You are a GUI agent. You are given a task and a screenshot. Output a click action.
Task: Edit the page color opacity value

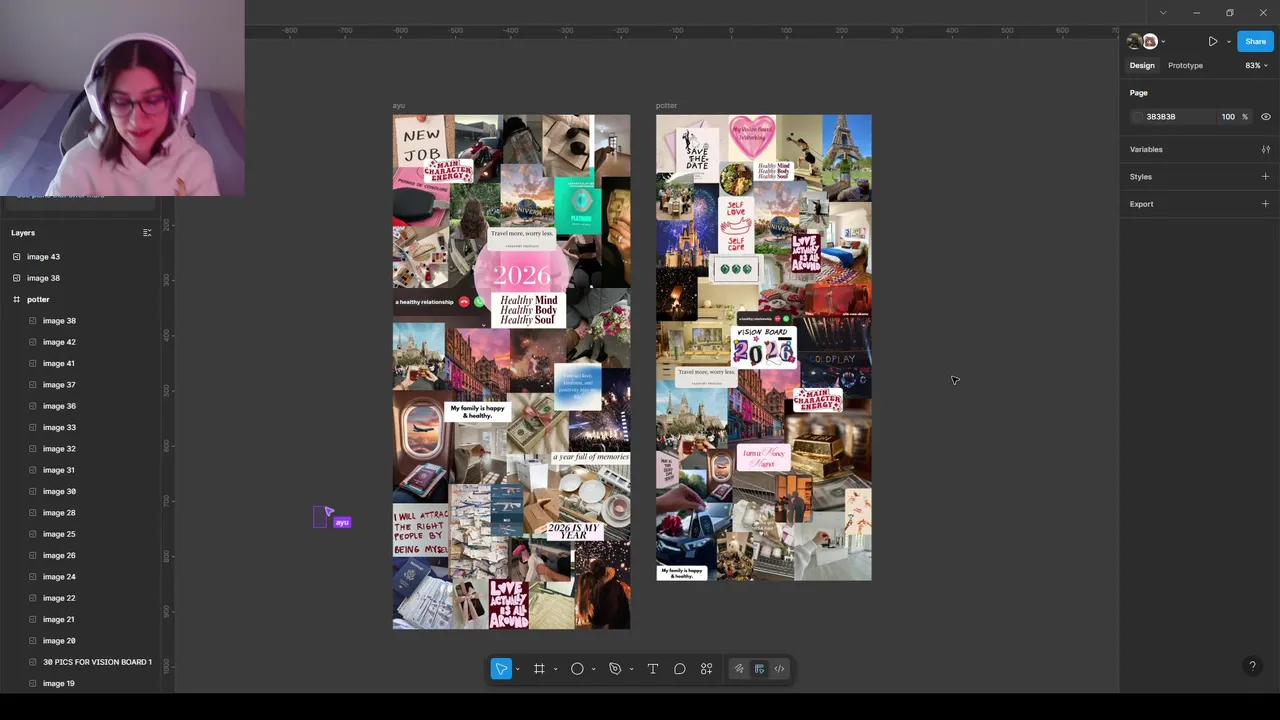pyautogui.click(x=1228, y=117)
